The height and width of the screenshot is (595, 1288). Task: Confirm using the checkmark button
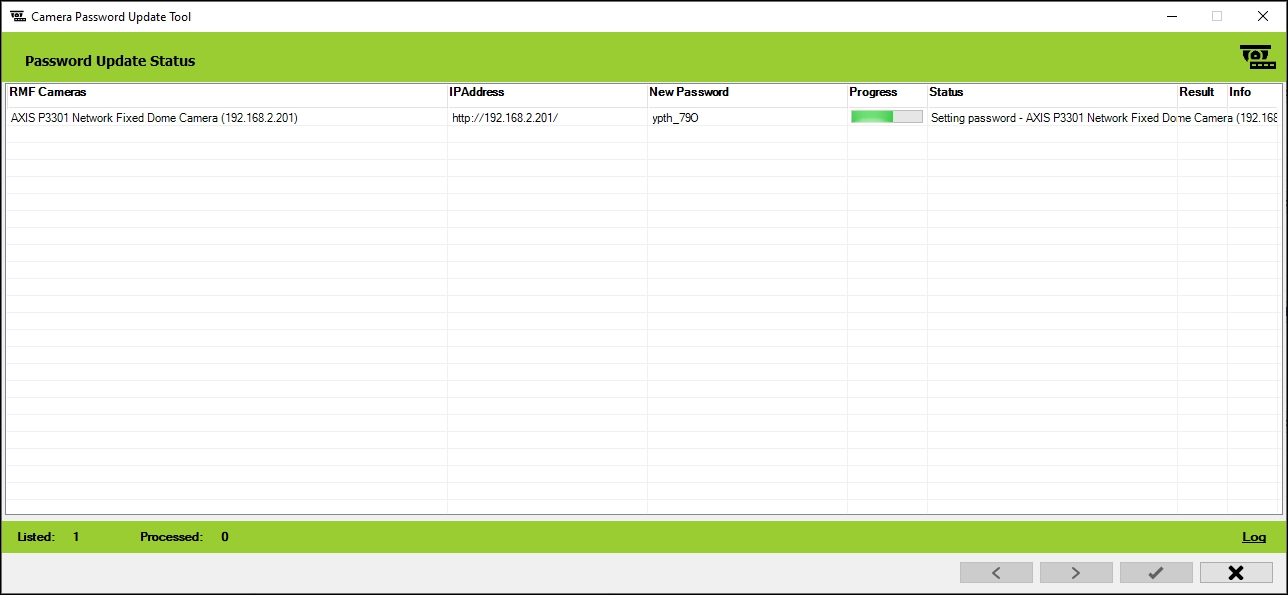(1156, 573)
